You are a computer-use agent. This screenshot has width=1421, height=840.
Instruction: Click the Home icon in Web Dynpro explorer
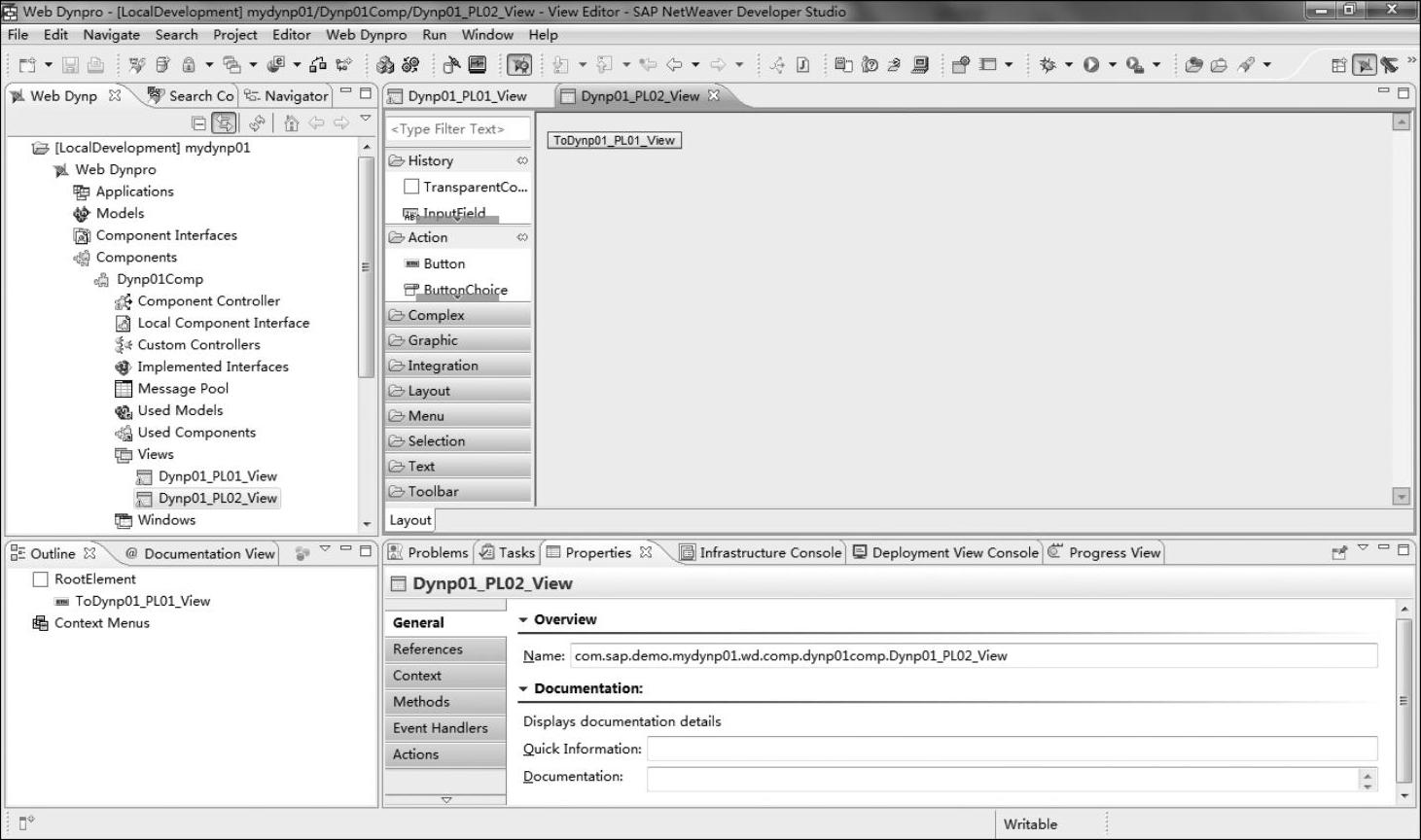pos(291,122)
